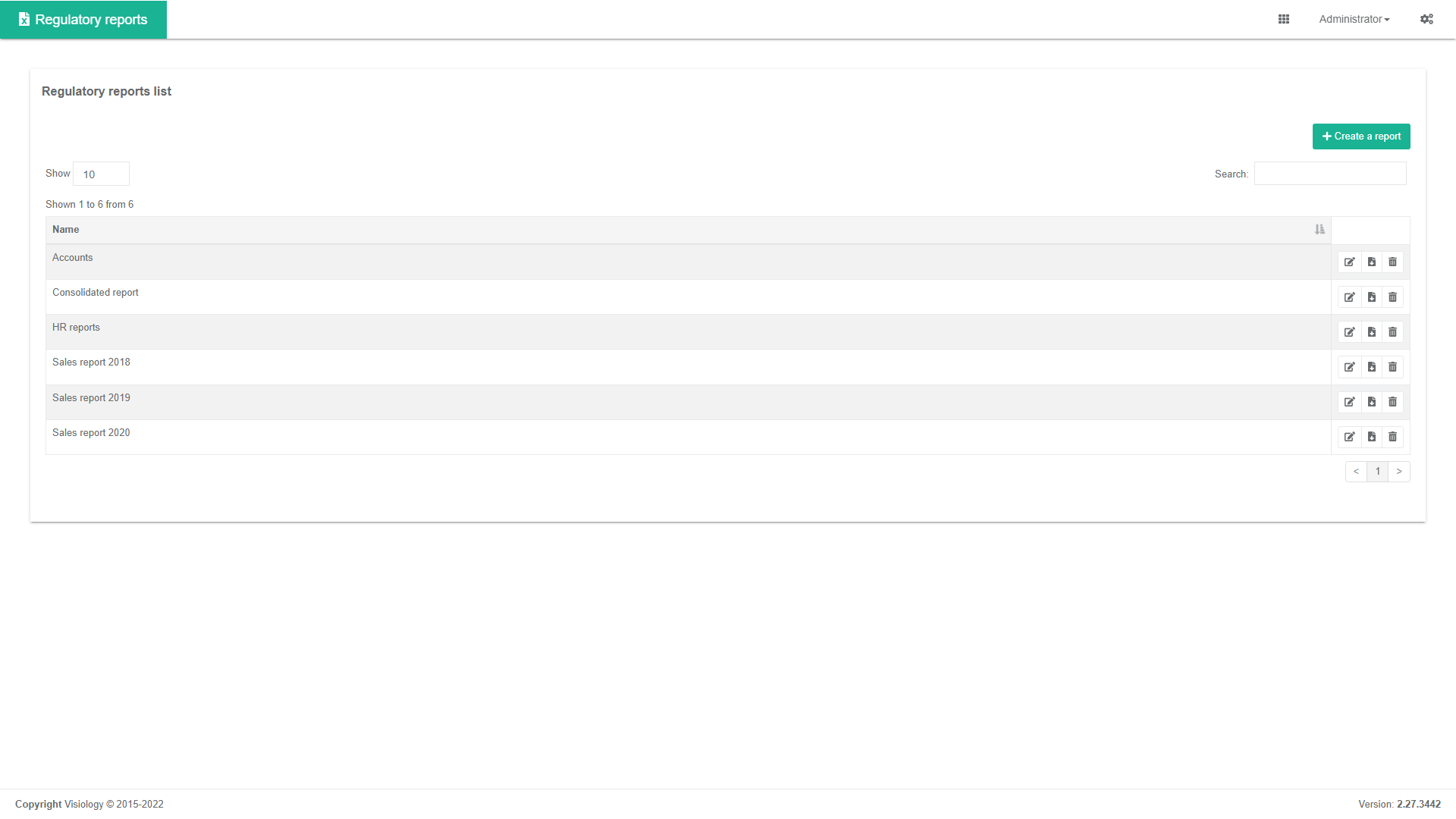Click the Create a report button
1456x819 pixels.
pyautogui.click(x=1361, y=136)
